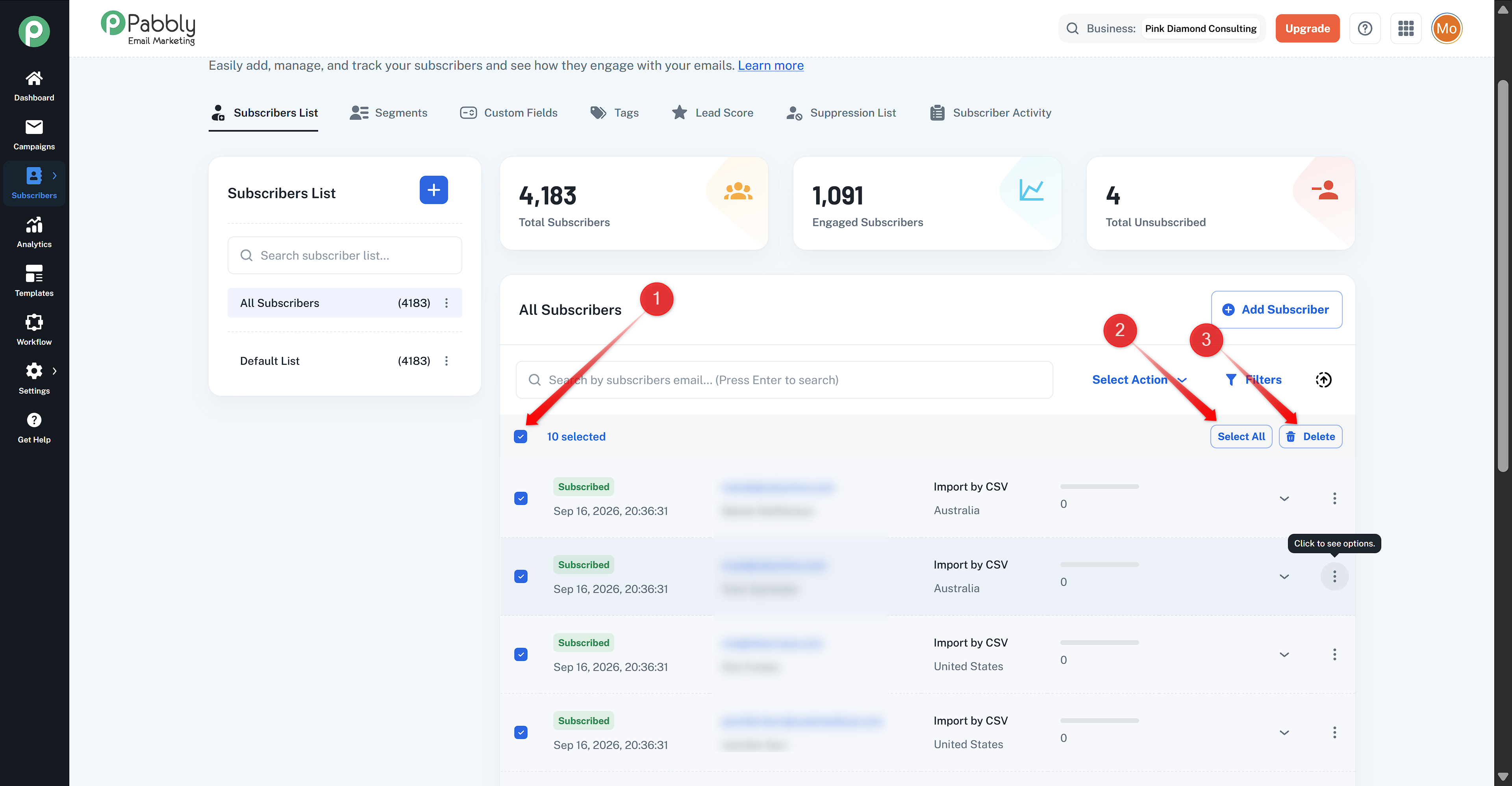The width and height of the screenshot is (1512, 786).
Task: Open the Workflow sidebar icon
Action: click(34, 330)
